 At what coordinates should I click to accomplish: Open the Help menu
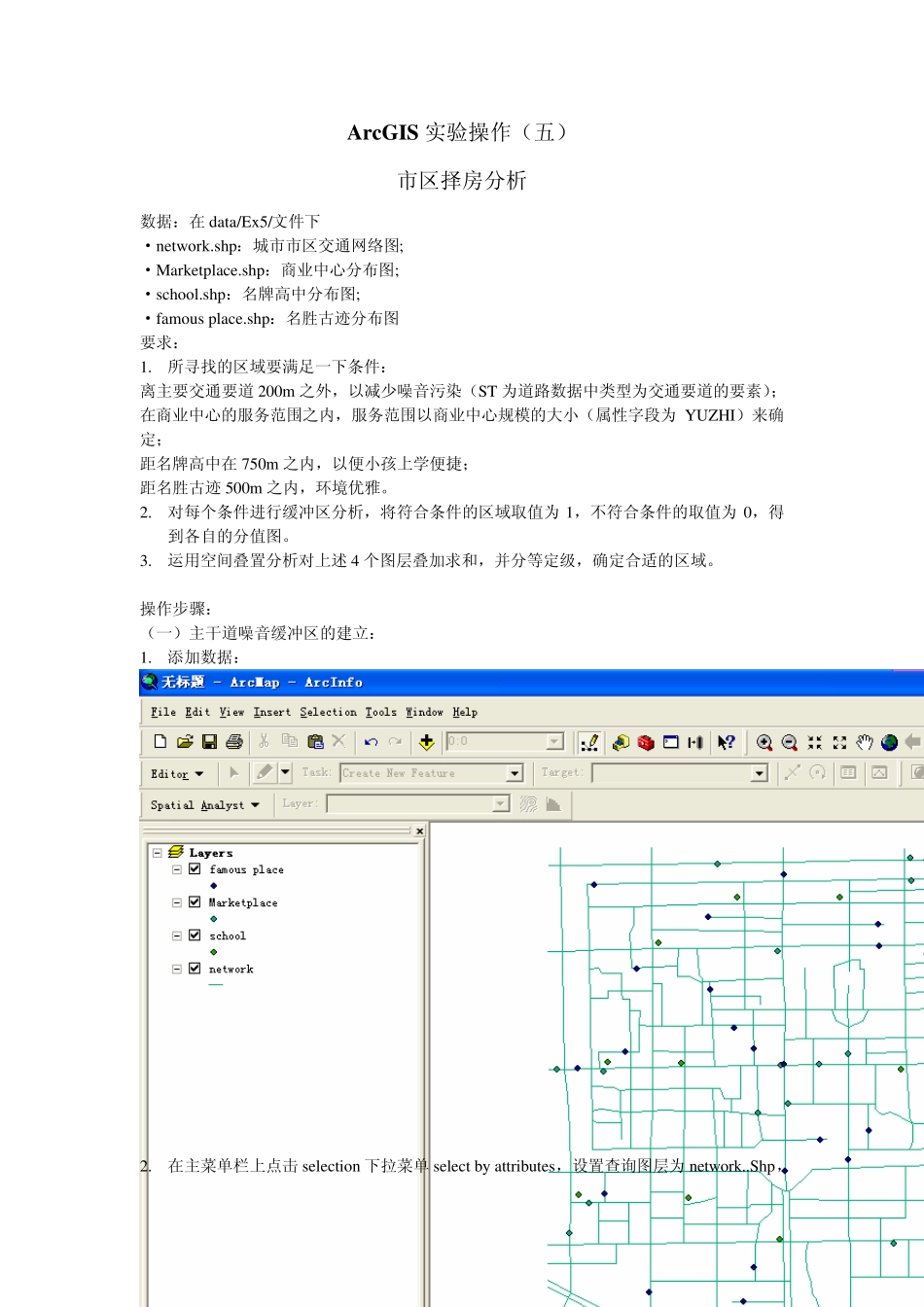coord(465,712)
